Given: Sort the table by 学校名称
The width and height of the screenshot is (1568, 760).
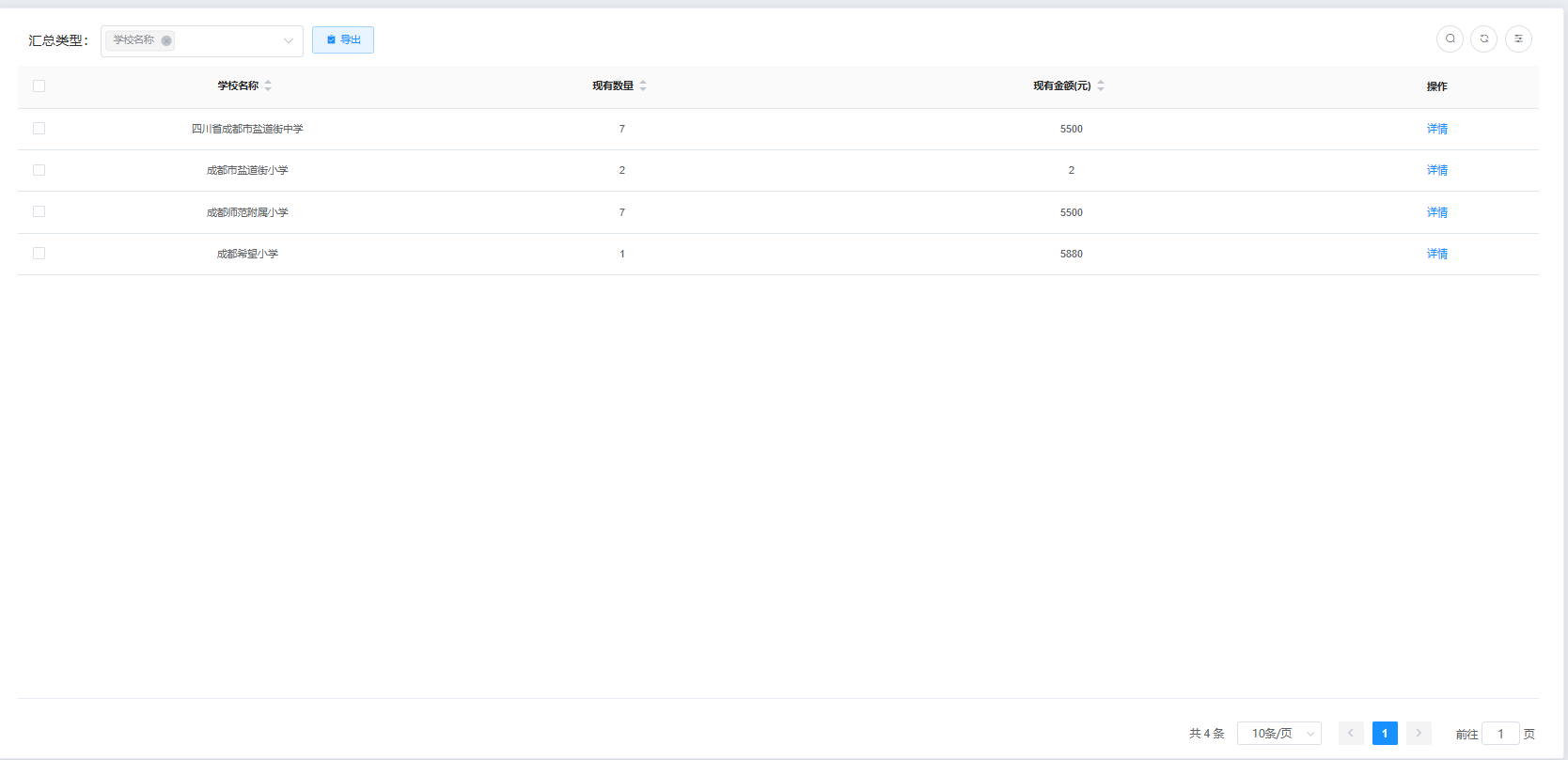Looking at the screenshot, I should [268, 85].
